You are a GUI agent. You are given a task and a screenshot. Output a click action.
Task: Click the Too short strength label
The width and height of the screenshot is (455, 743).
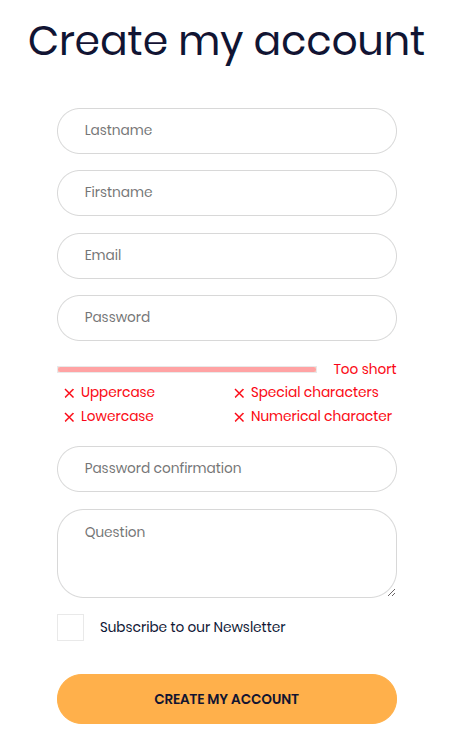point(364,369)
